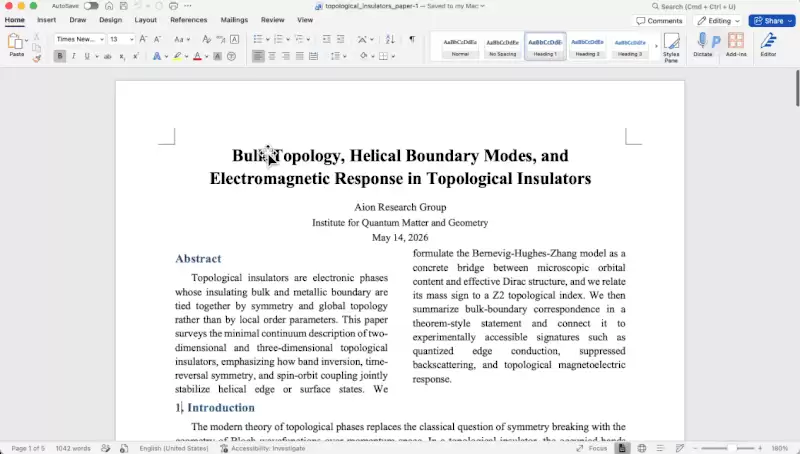Image resolution: width=800 pixels, height=454 pixels.
Task: Open the Review tab
Action: click(x=272, y=20)
